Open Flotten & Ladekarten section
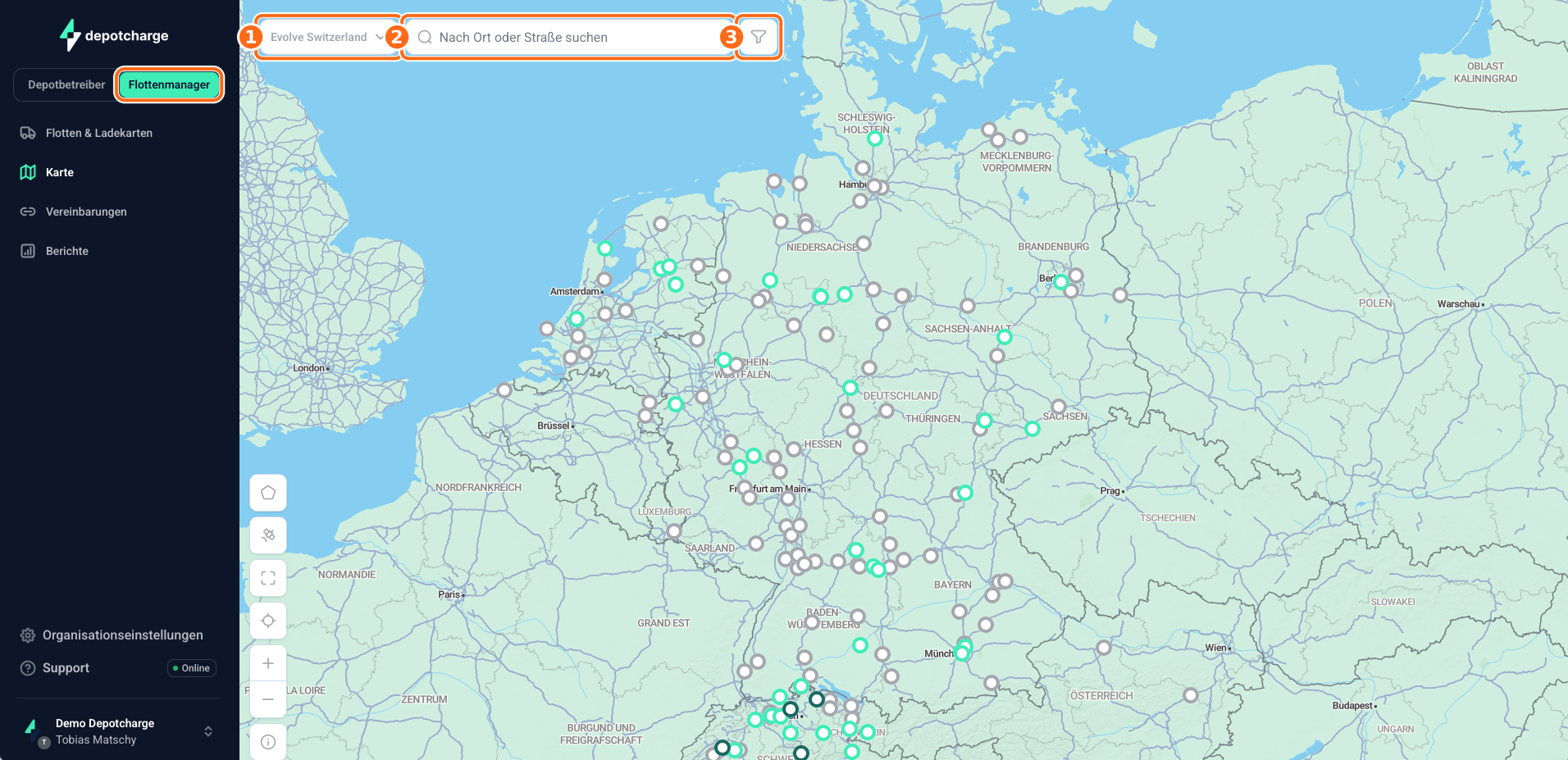Image resolution: width=1568 pixels, height=760 pixels. 99,133
